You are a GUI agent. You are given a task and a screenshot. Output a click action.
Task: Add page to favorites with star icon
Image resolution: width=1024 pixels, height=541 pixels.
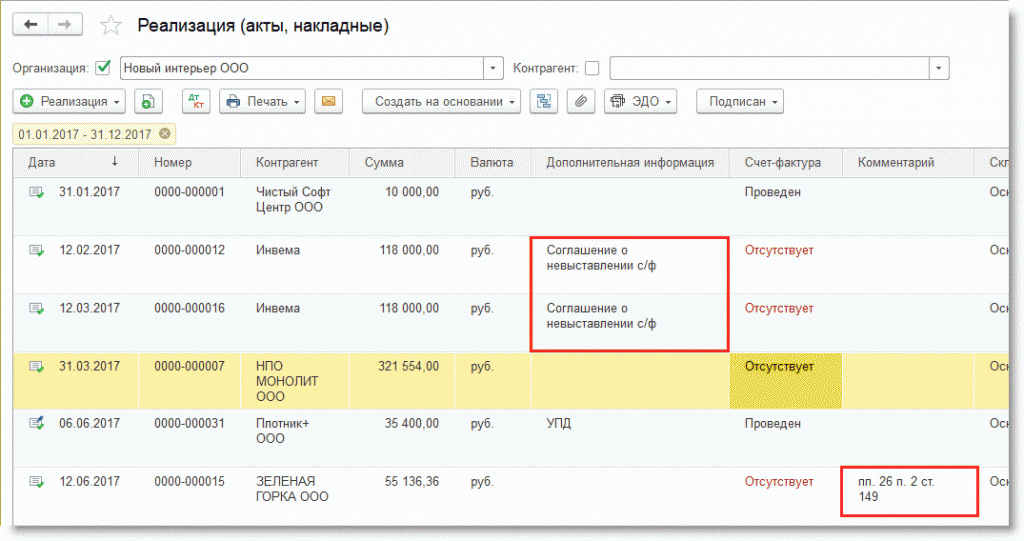click(x=112, y=25)
